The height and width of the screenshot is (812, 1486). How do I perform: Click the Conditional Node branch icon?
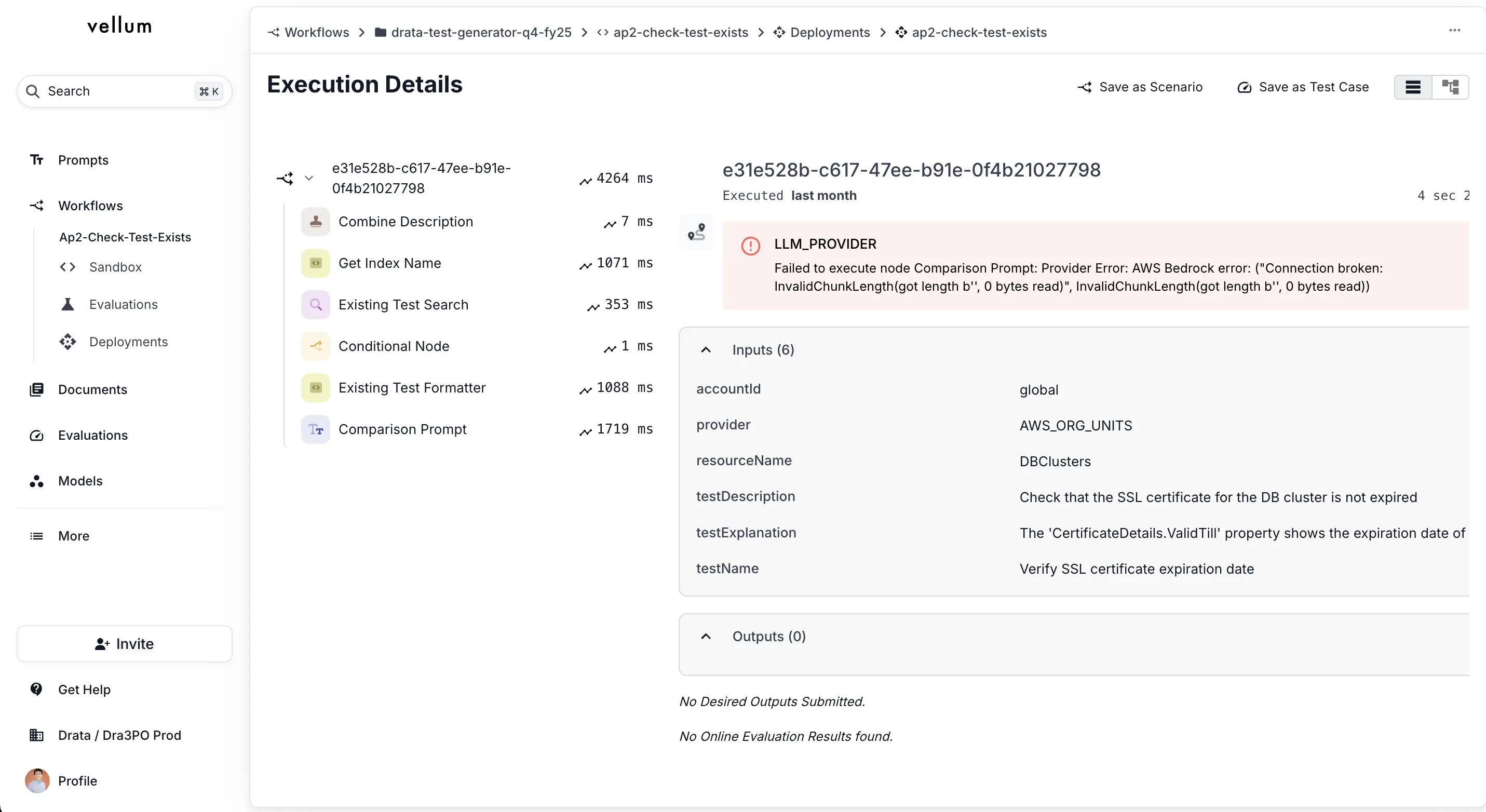pos(316,346)
